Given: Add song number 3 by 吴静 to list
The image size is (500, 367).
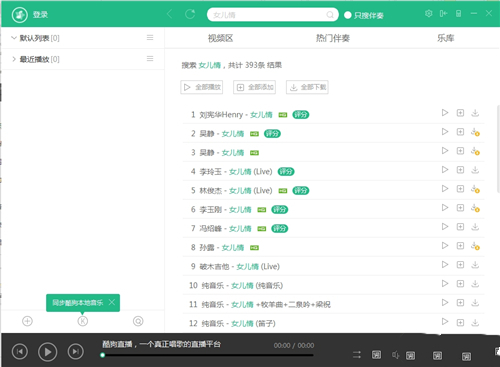Looking at the screenshot, I should (460, 151).
